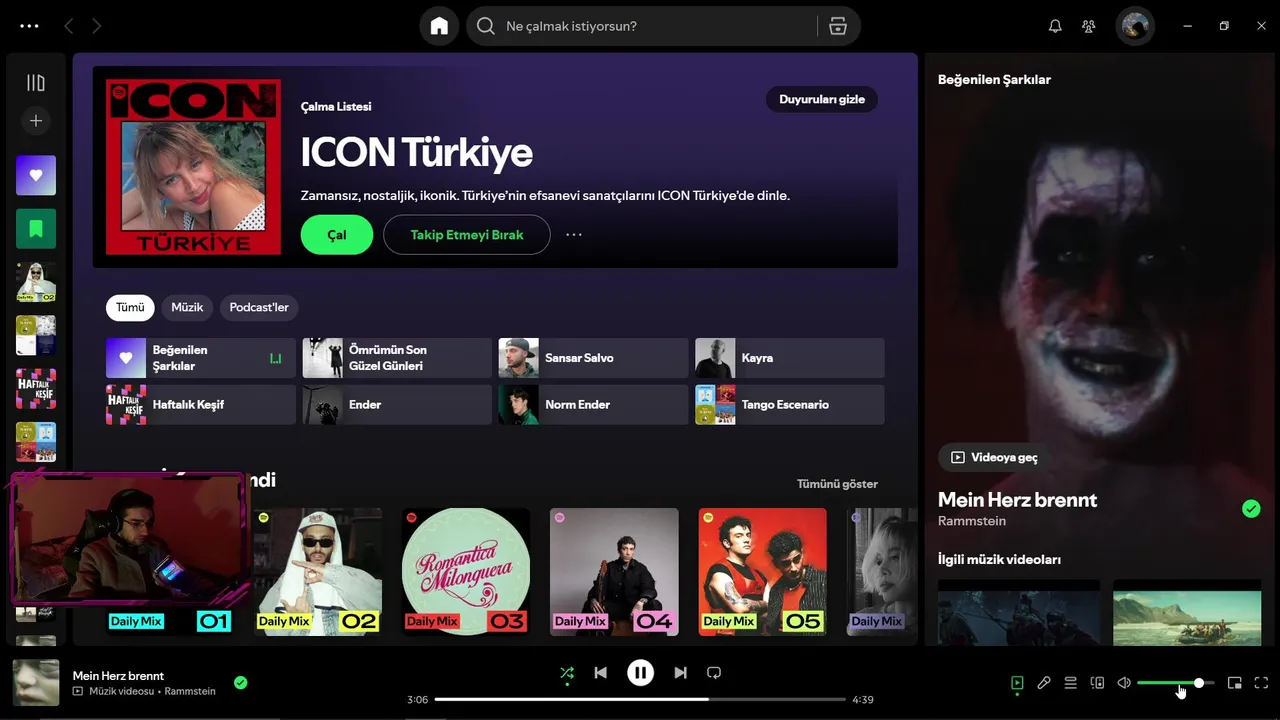Open the Browse icon in search bar
Viewport: 1280px width, 720px height.
[838, 26]
